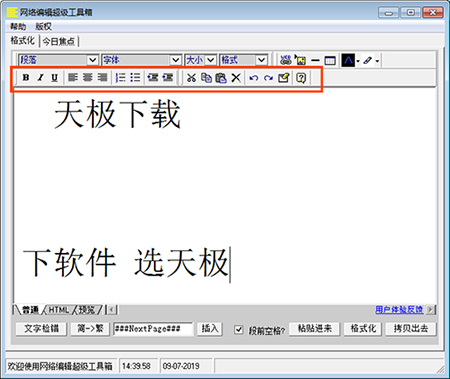Align text to the right

pos(102,78)
